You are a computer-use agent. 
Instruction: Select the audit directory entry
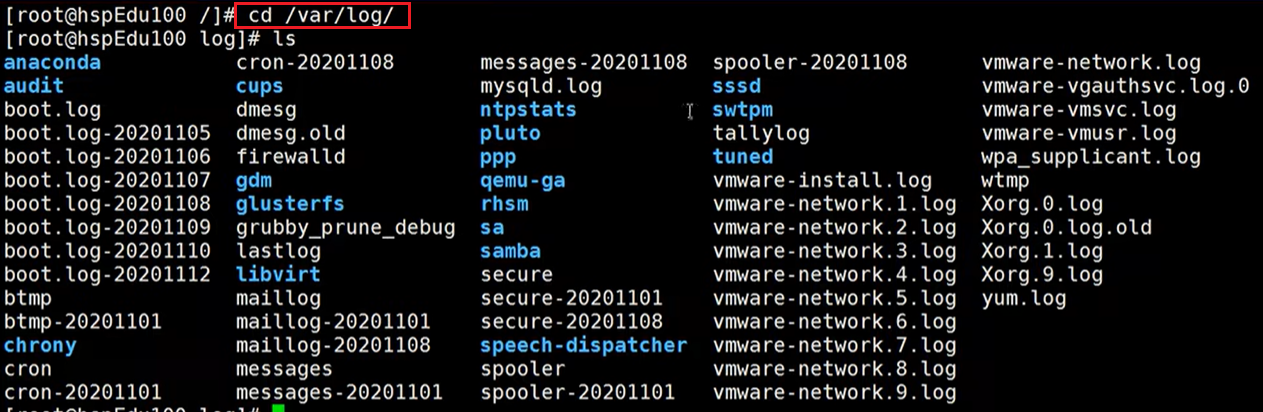coord(34,86)
